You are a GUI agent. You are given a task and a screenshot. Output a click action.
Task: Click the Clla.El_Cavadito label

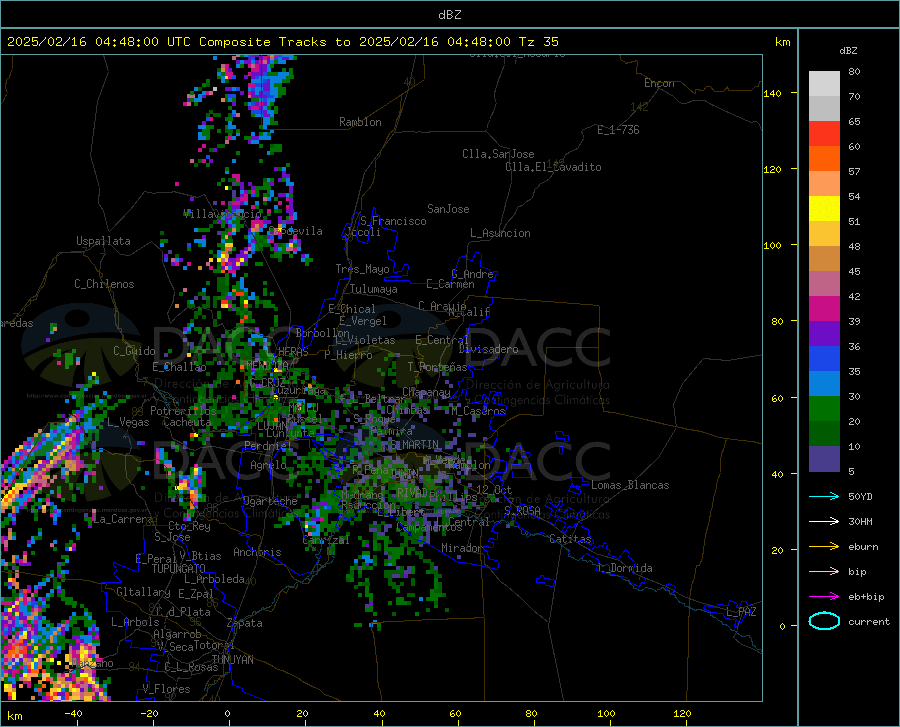coord(553,167)
